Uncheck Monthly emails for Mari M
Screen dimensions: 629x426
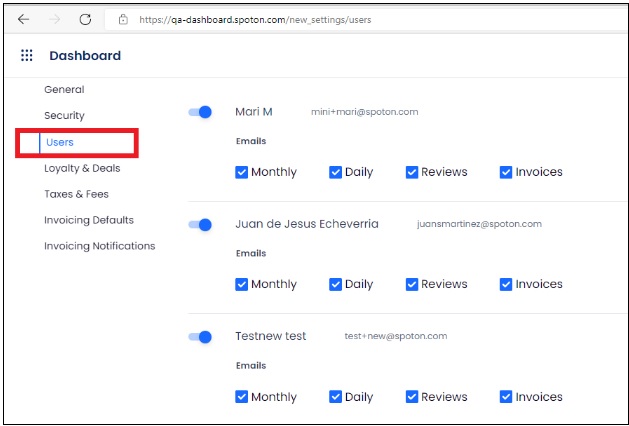(241, 172)
